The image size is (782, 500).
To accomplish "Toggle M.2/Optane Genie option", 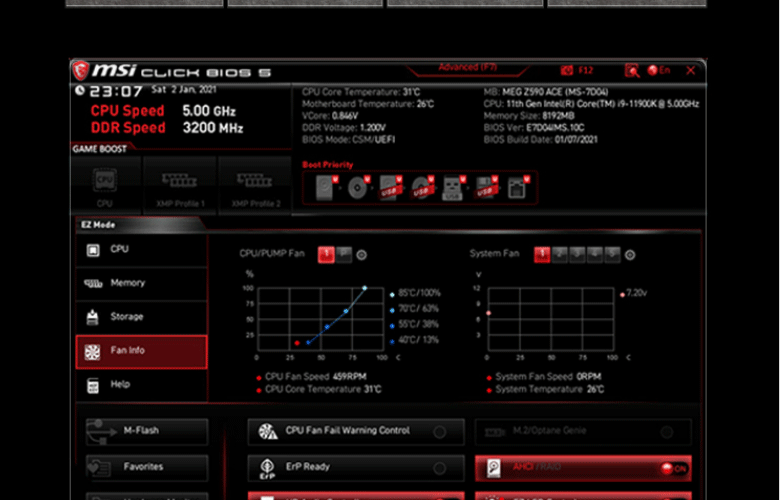I will point(583,431).
